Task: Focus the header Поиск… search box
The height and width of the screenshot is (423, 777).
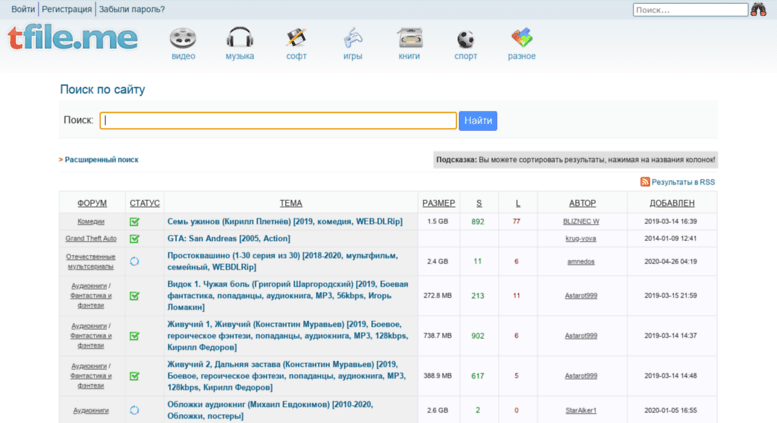Action: coord(690,9)
